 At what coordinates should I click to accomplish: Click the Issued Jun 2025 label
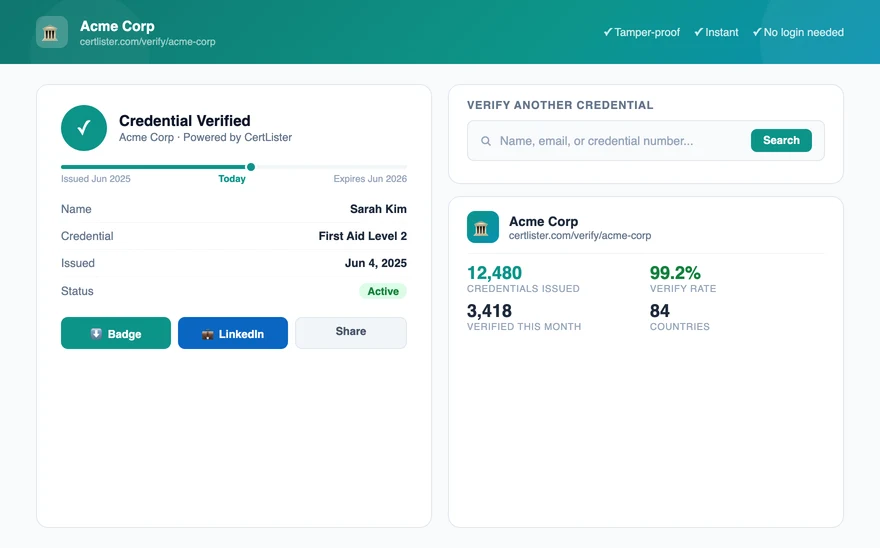tap(96, 179)
